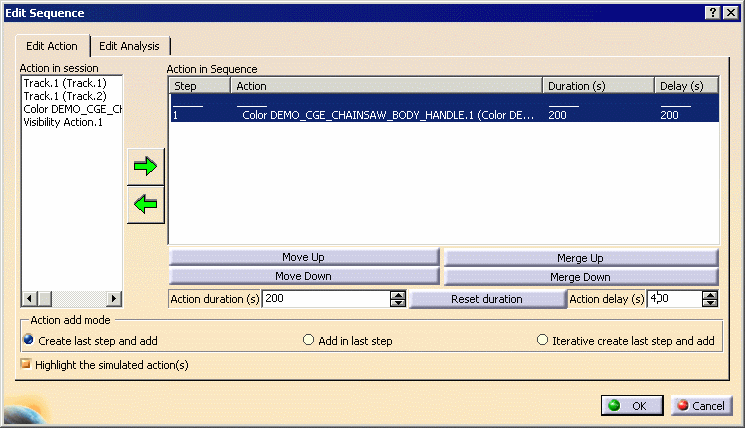Click the help question mark icon
745x428 pixels.
[x=712, y=12]
